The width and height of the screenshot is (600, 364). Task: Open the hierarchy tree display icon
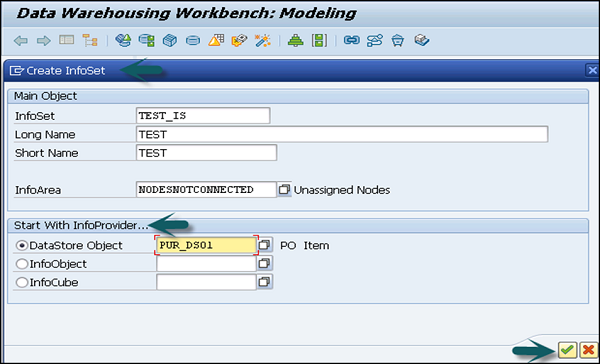(x=90, y=40)
